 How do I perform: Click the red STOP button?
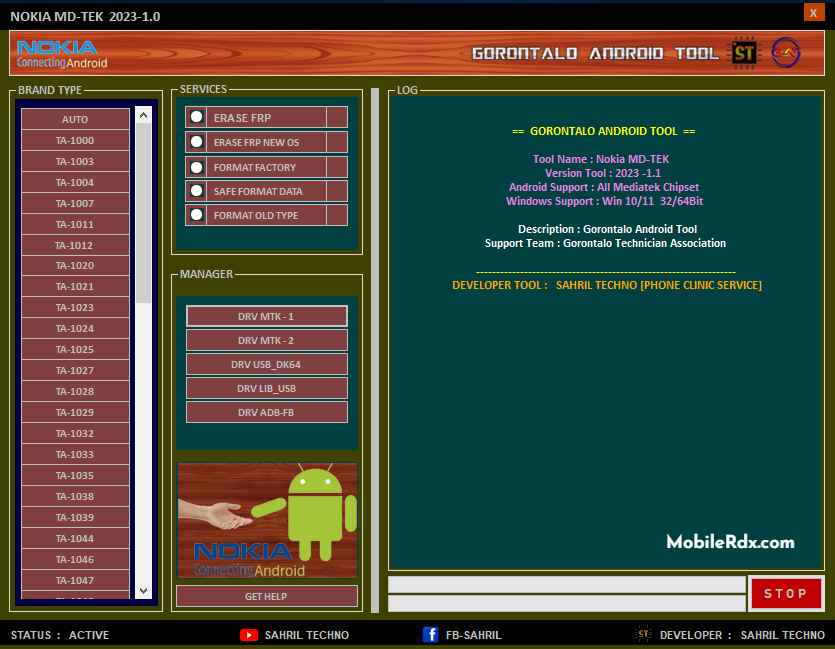pos(785,593)
